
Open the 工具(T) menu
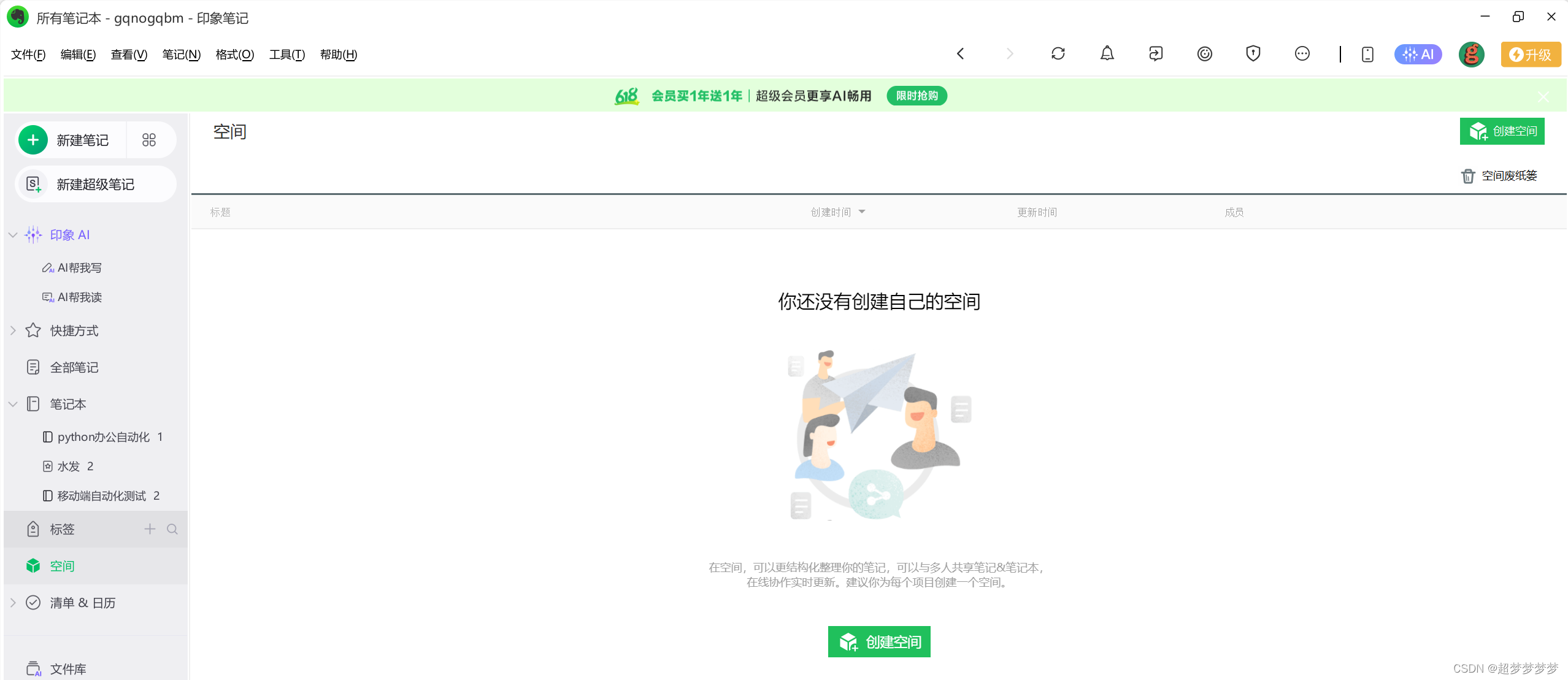pyautogui.click(x=286, y=55)
